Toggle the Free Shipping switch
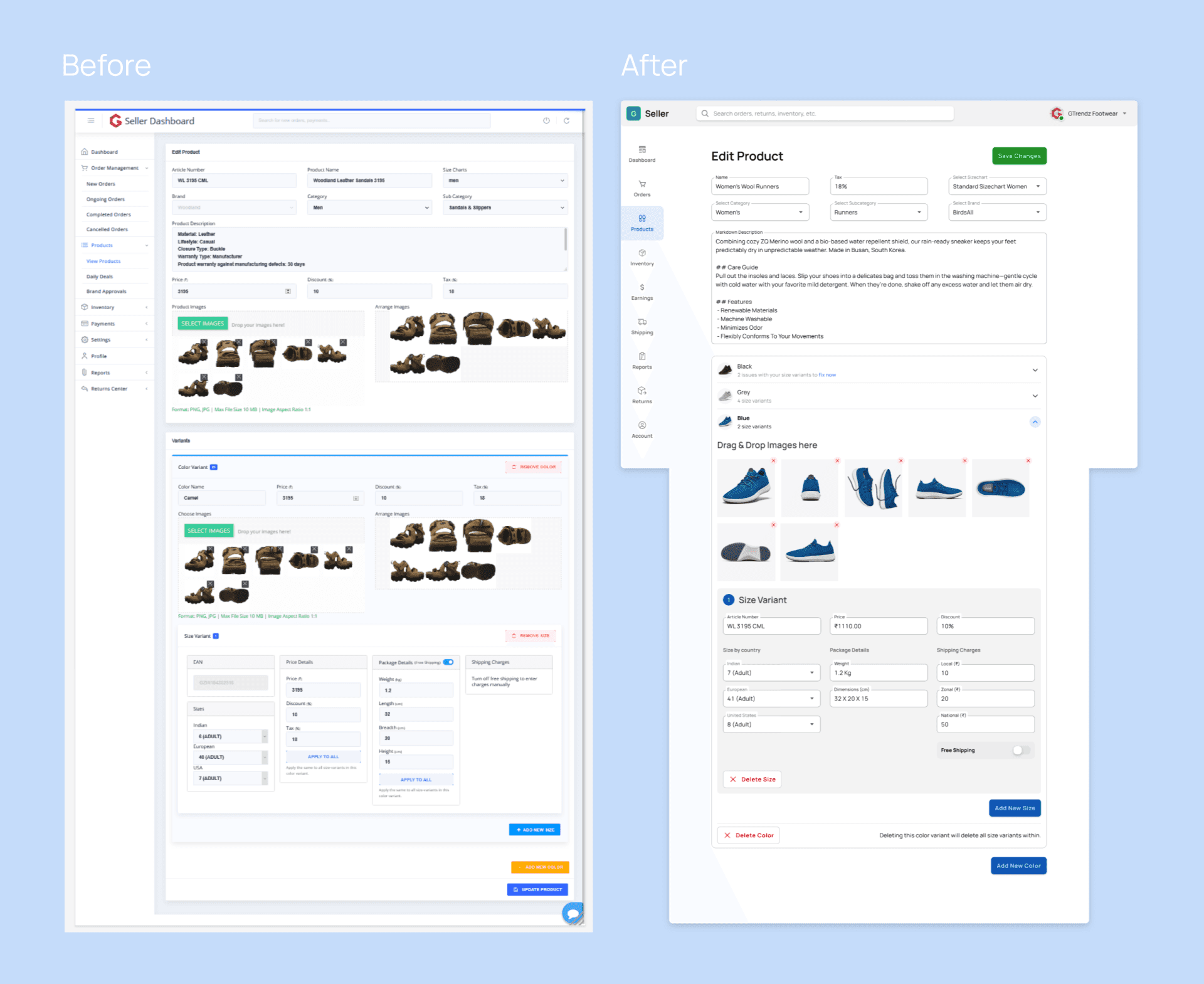The width and height of the screenshot is (1204, 984). click(x=1020, y=750)
